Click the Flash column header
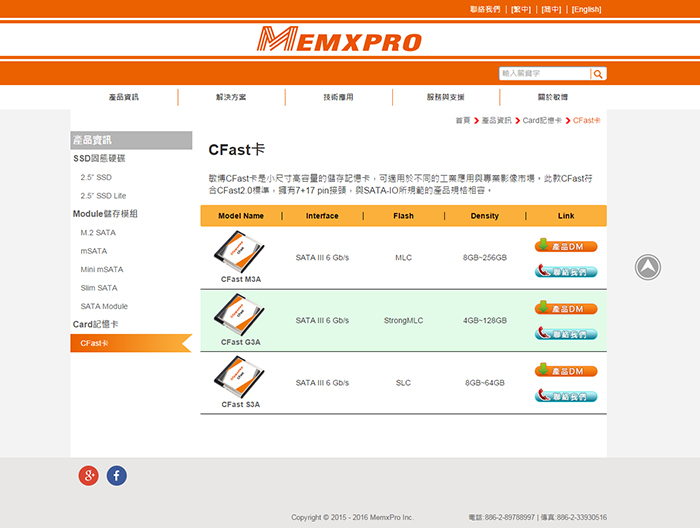This screenshot has height=528, width=700. pyautogui.click(x=403, y=216)
